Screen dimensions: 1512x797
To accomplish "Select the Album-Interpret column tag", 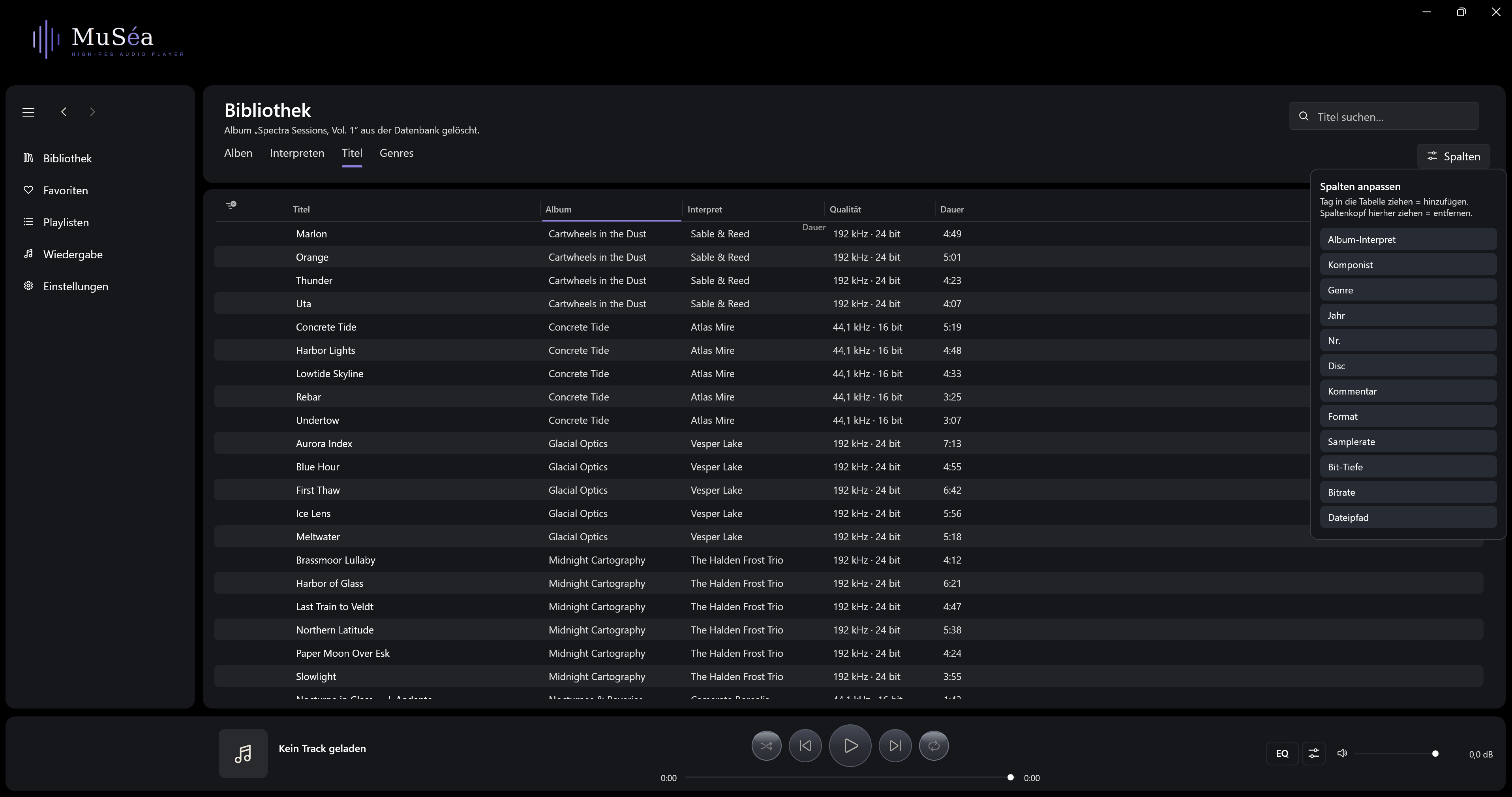I will [x=1408, y=240].
